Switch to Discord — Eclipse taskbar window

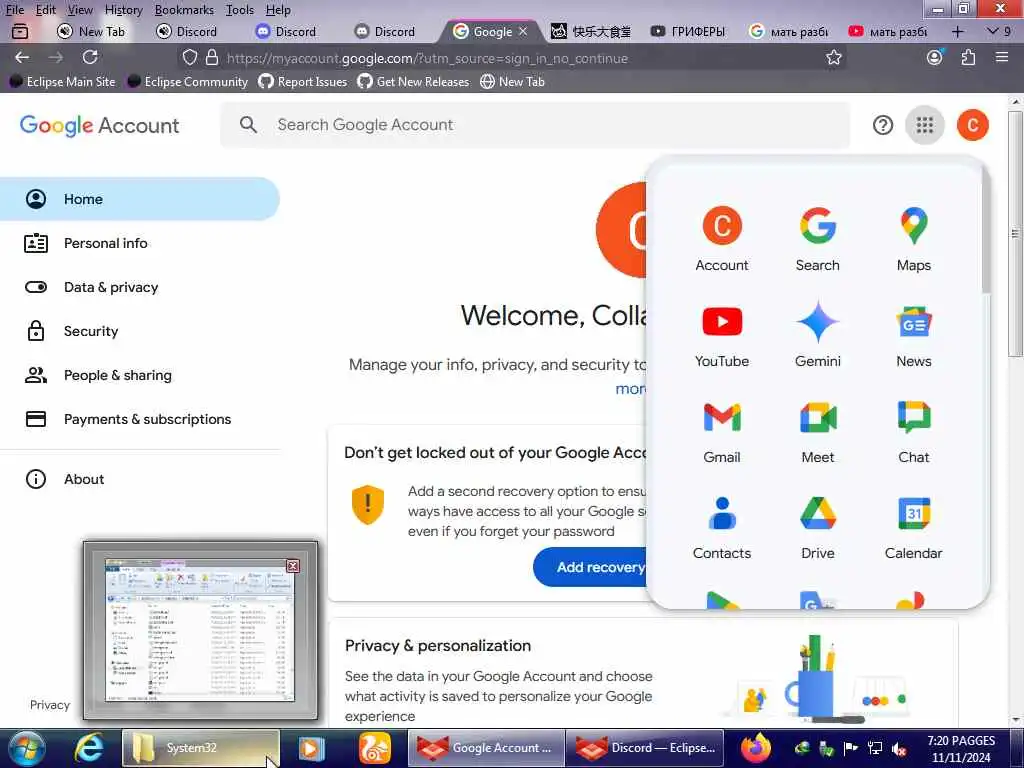pyautogui.click(x=646, y=748)
